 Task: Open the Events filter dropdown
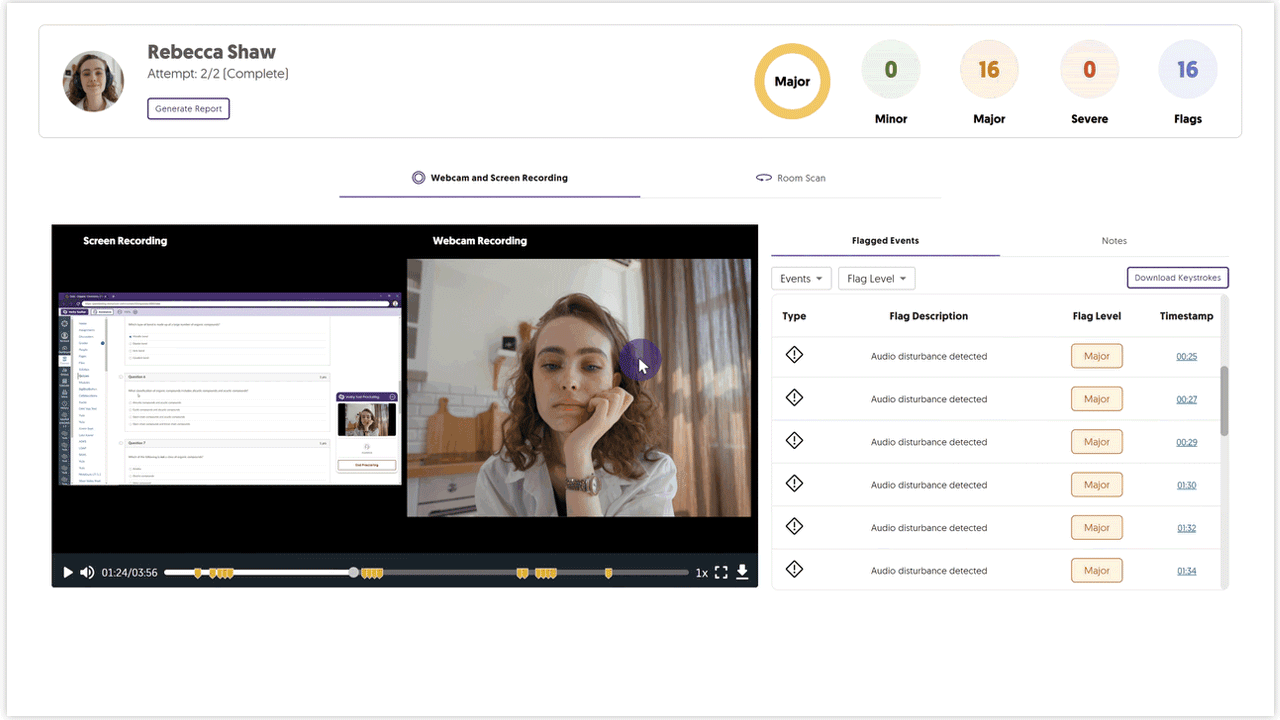click(801, 279)
